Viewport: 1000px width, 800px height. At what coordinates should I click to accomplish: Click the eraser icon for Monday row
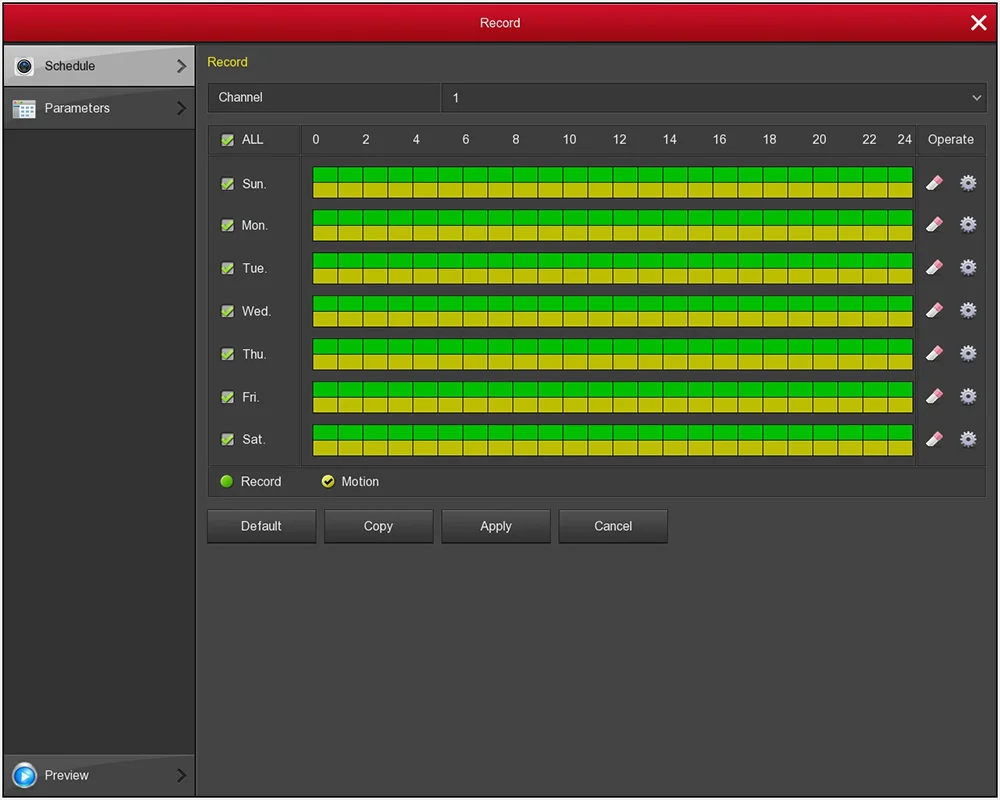pyautogui.click(x=934, y=225)
